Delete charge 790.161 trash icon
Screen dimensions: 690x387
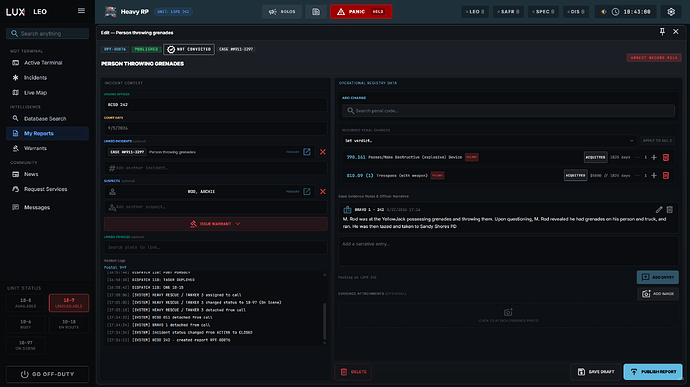[666, 157]
